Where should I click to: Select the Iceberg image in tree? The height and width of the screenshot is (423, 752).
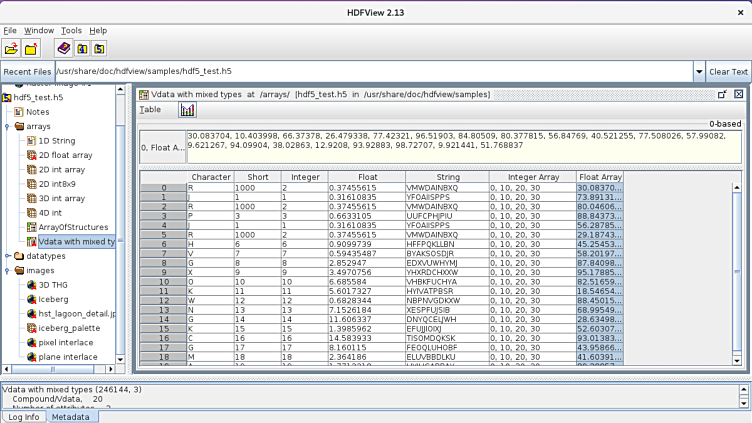tap(53, 298)
